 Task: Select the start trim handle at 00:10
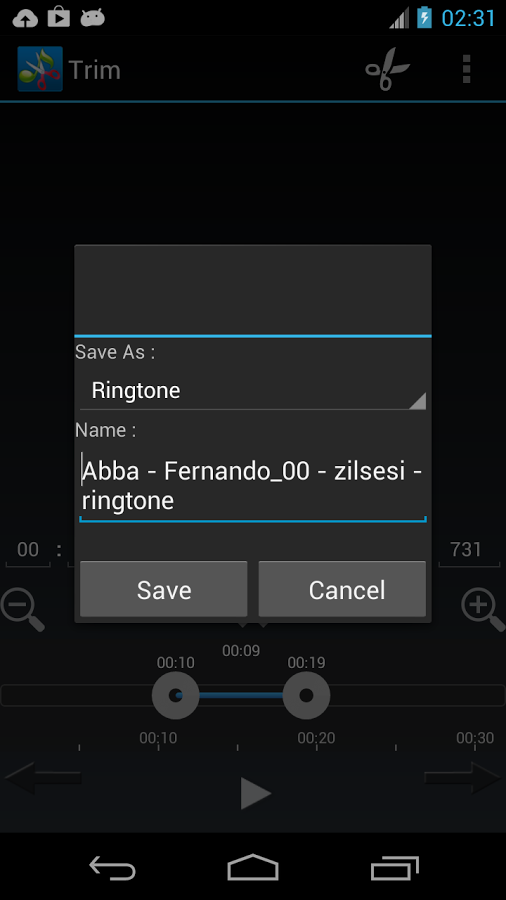tap(176, 696)
